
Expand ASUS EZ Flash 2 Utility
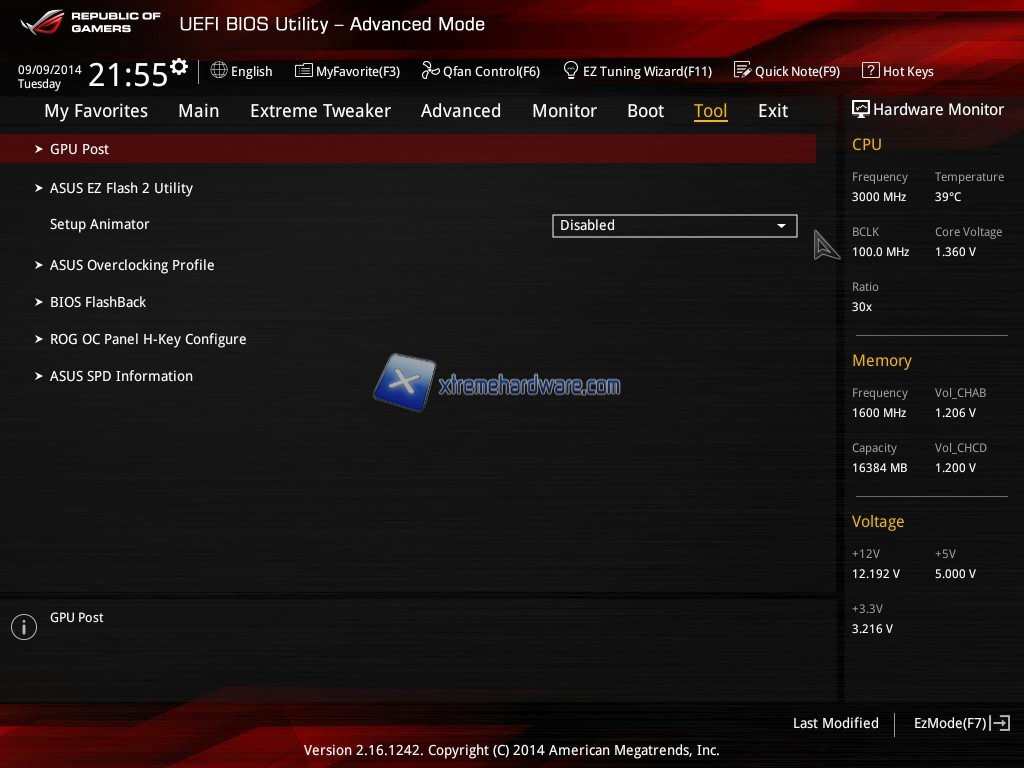point(121,188)
